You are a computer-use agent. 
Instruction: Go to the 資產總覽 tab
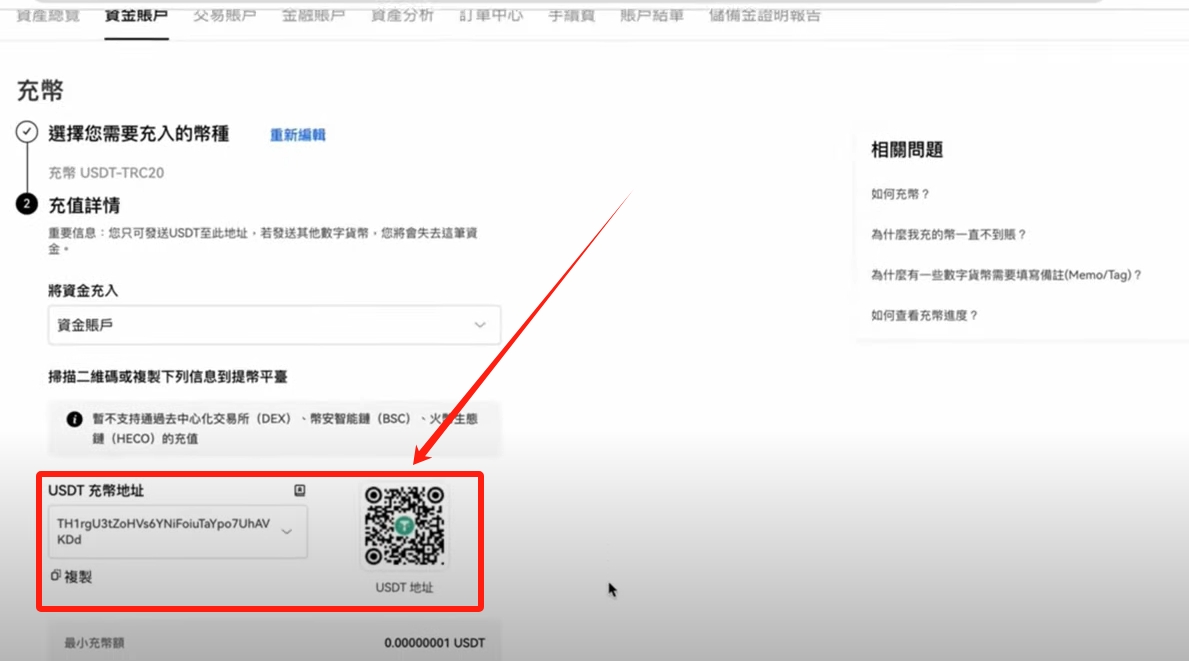coord(48,15)
